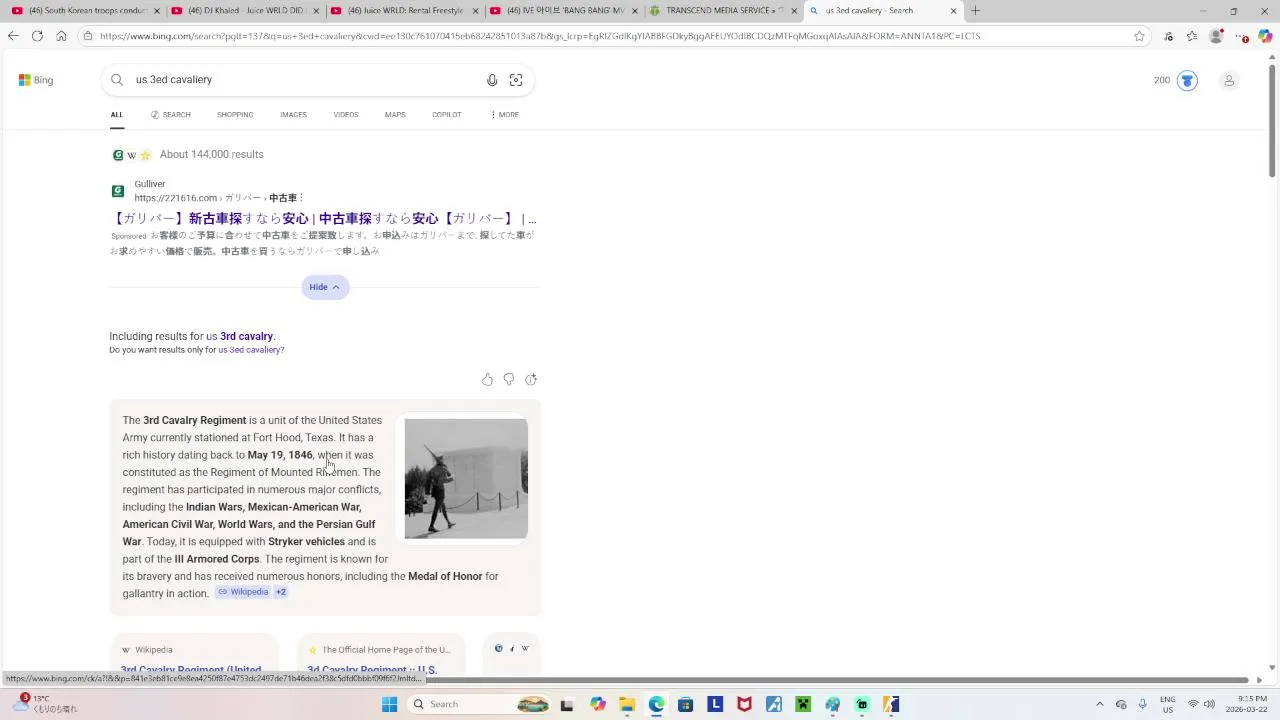Open the ENG US language switcher
Image resolution: width=1280 pixels, height=720 pixels.
1167,704
